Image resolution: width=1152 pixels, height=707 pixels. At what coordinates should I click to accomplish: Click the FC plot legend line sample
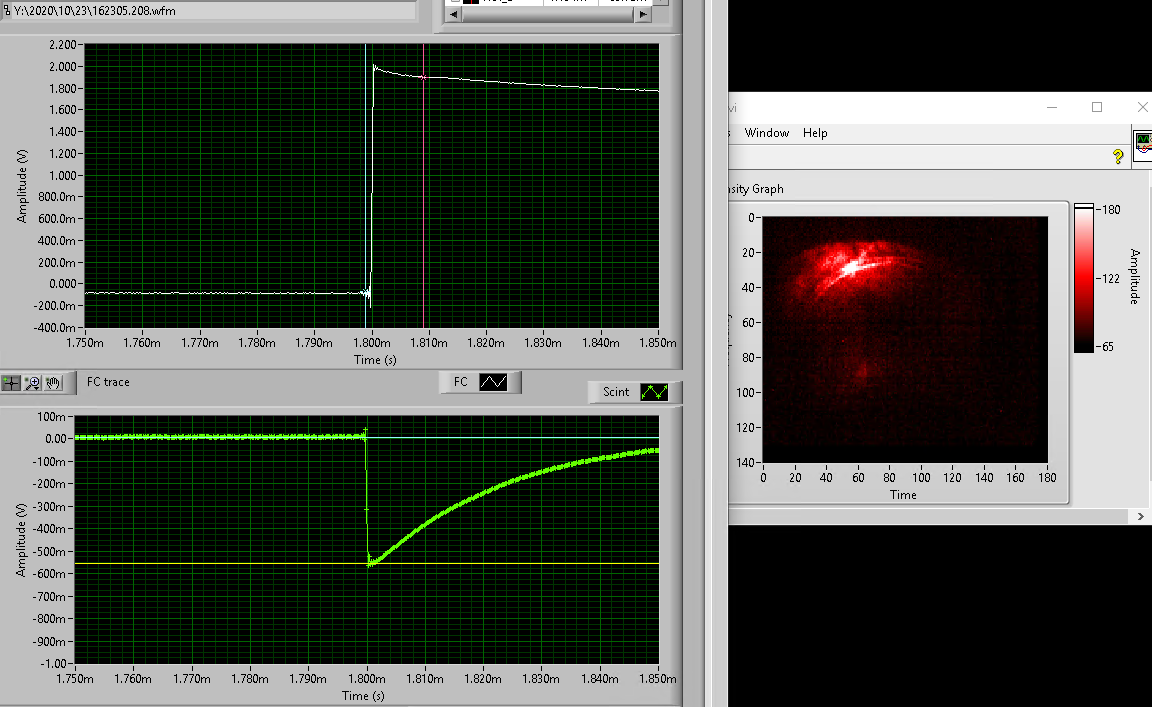pyautogui.click(x=493, y=382)
